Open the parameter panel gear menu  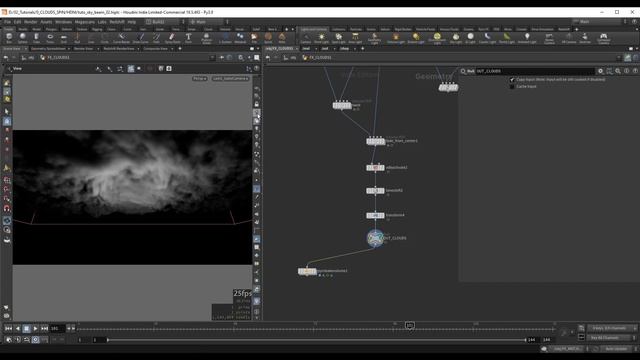(600, 71)
